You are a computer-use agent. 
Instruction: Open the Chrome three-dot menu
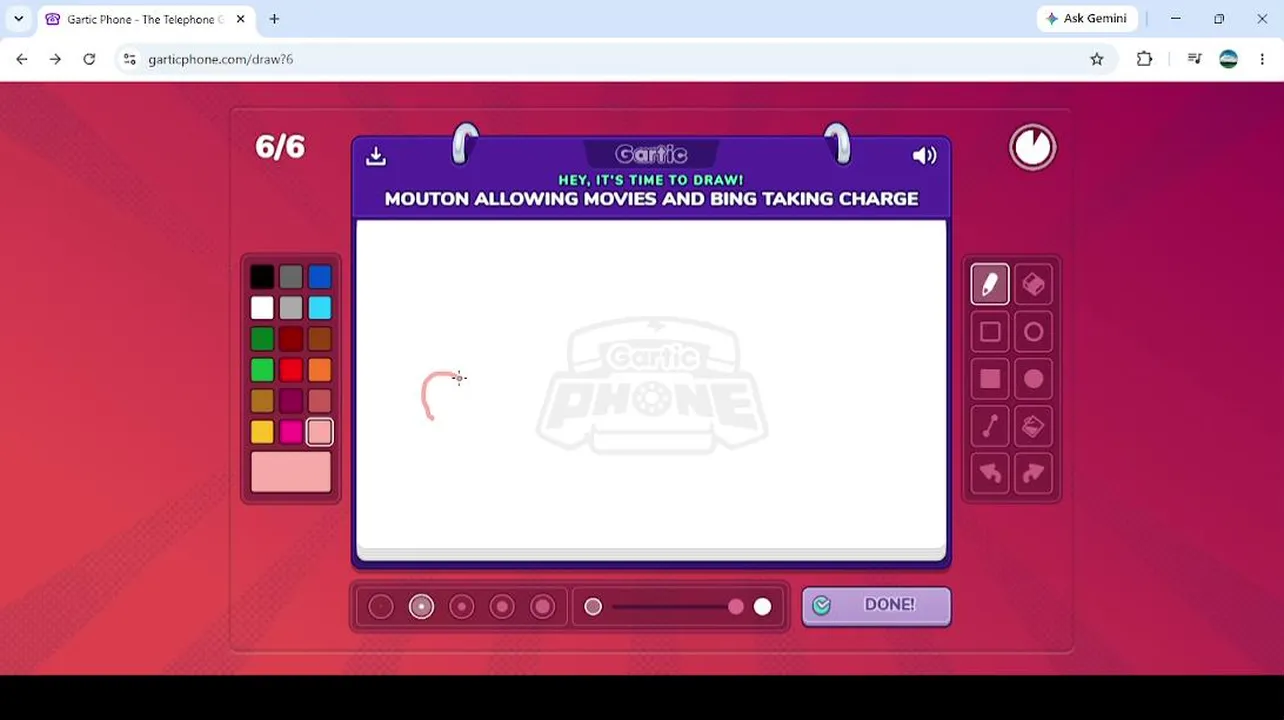pyautogui.click(x=1262, y=60)
